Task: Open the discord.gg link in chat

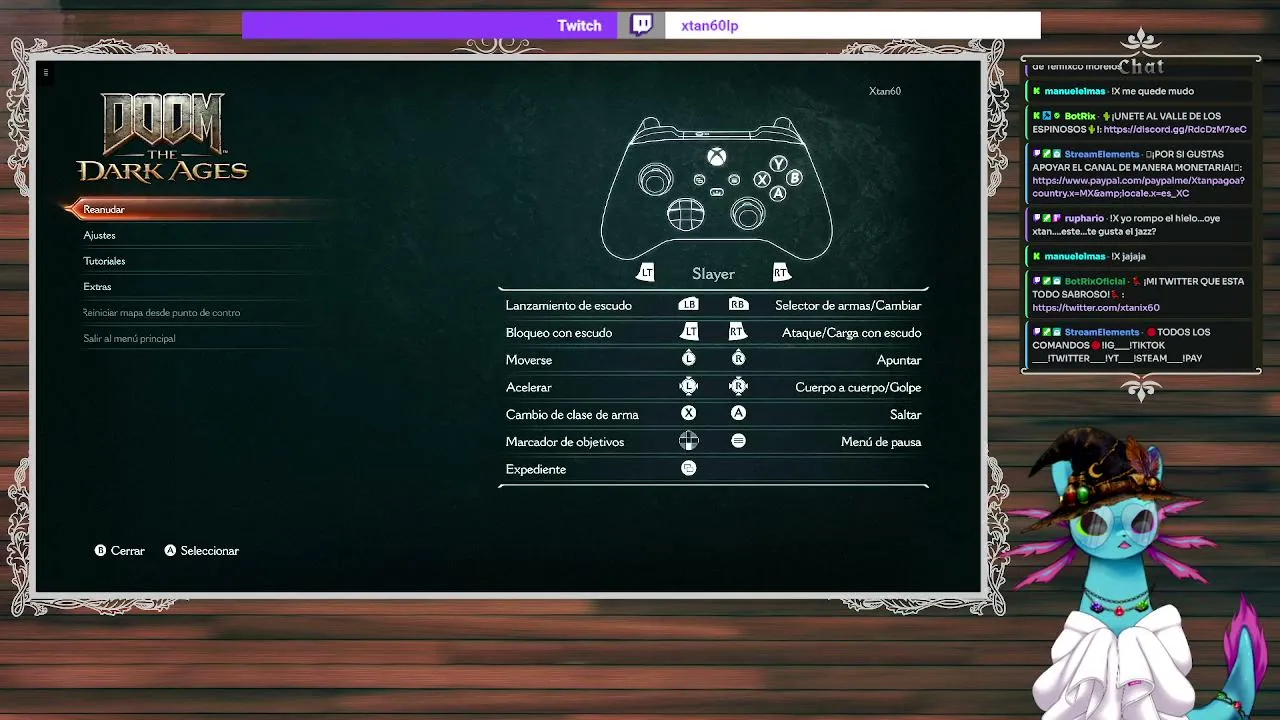Action: tap(1175, 129)
